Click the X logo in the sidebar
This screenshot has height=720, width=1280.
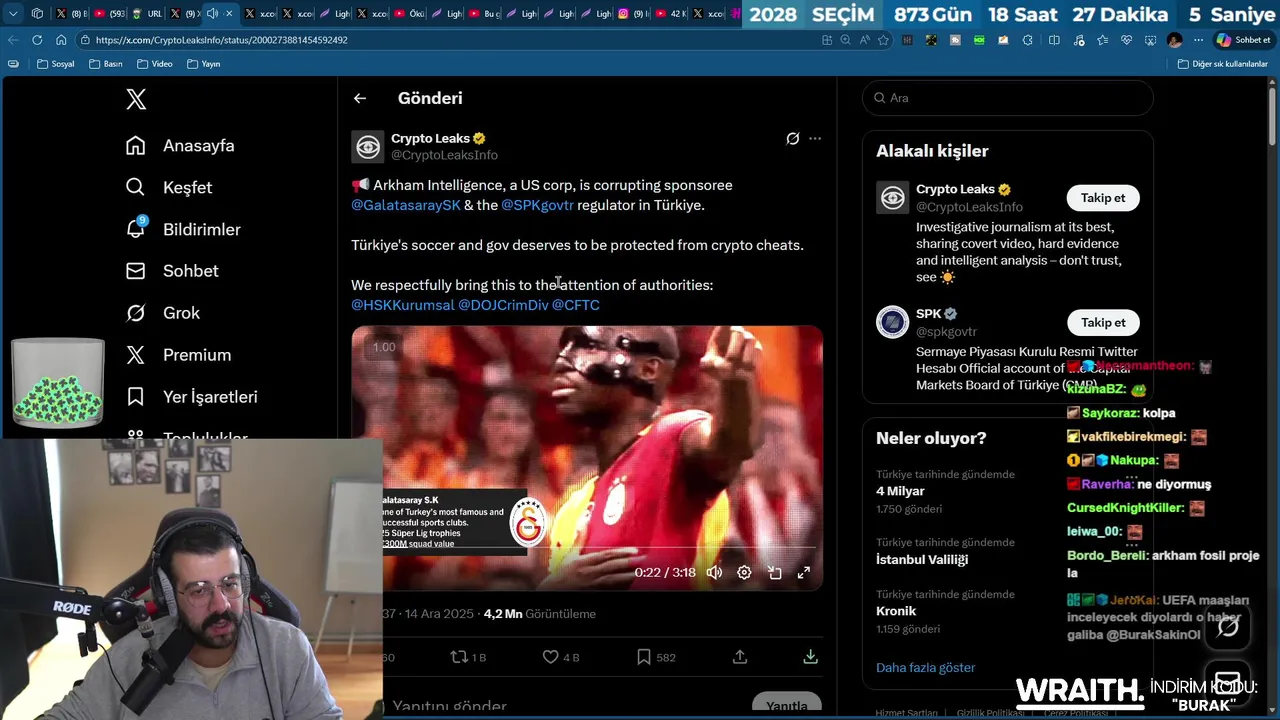pos(136,99)
